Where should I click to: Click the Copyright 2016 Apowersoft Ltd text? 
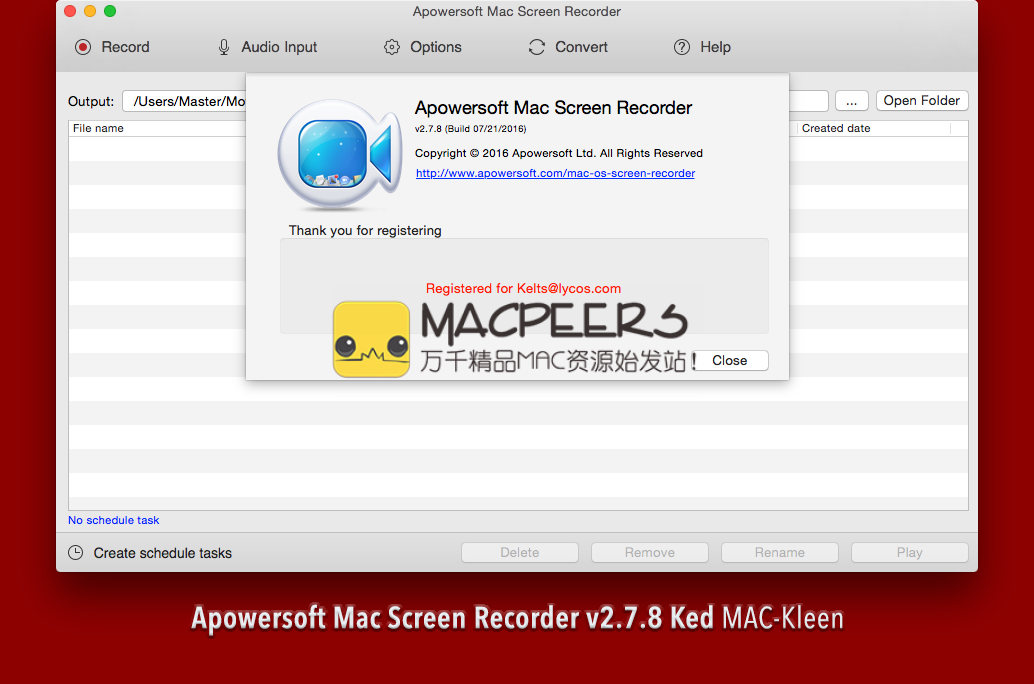tap(559, 153)
